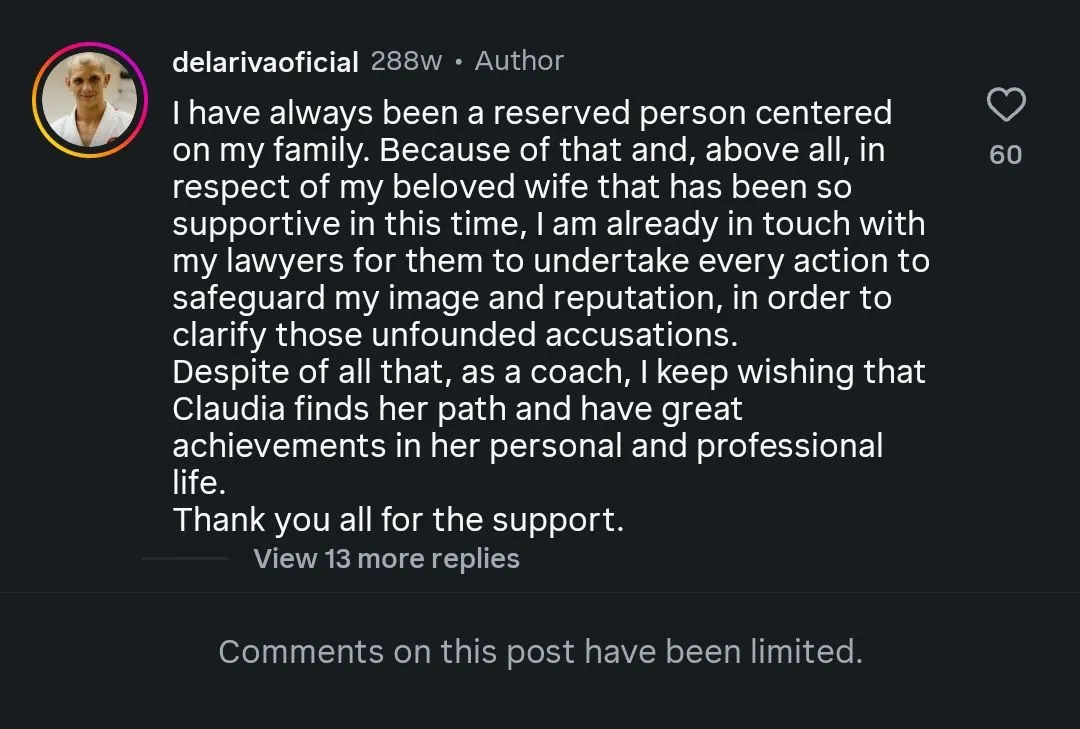Viewport: 1080px width, 729px height.
Task: Click the Comments have been limited notice
Action: (x=540, y=652)
